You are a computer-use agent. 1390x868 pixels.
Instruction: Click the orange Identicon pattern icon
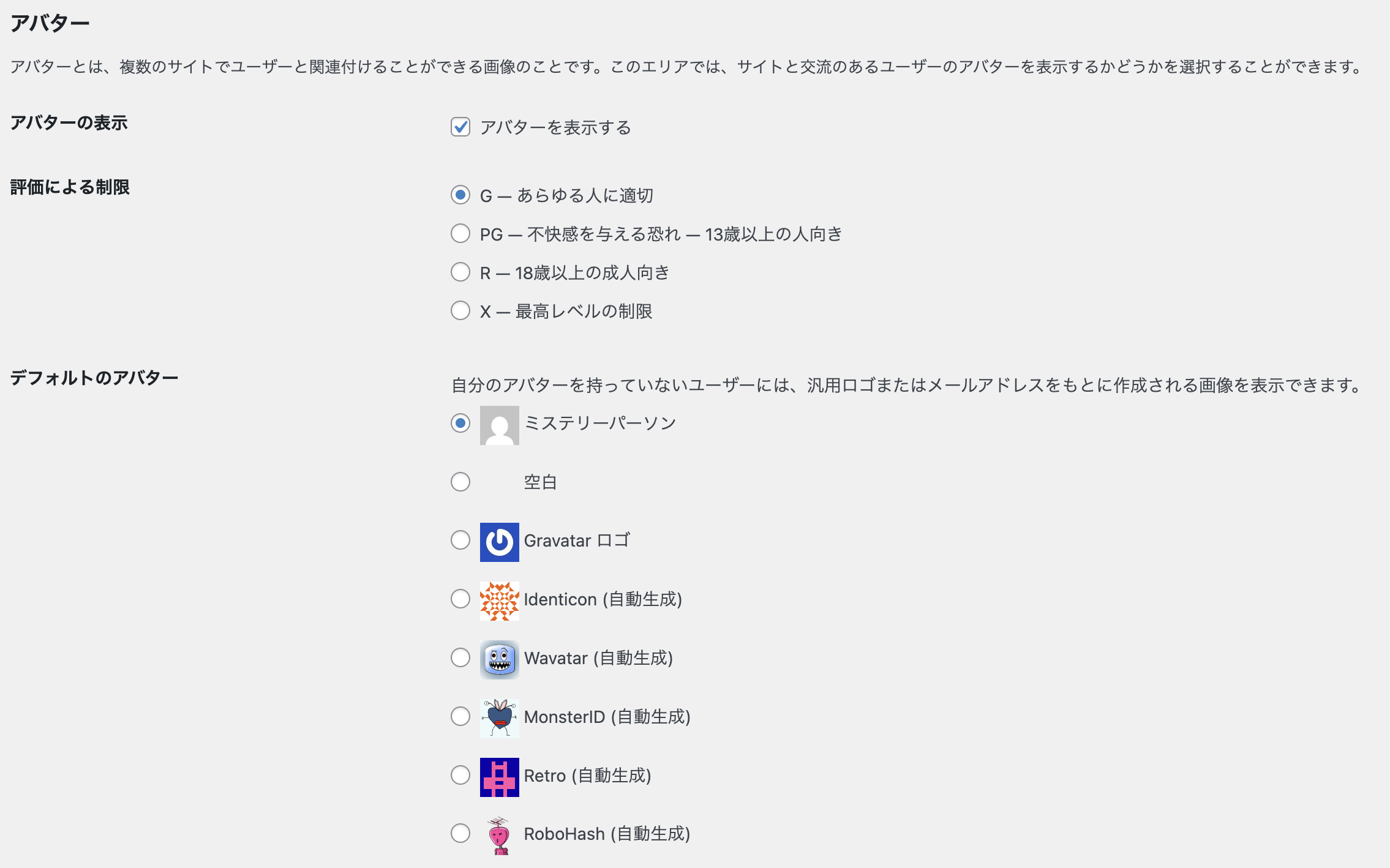pos(499,600)
